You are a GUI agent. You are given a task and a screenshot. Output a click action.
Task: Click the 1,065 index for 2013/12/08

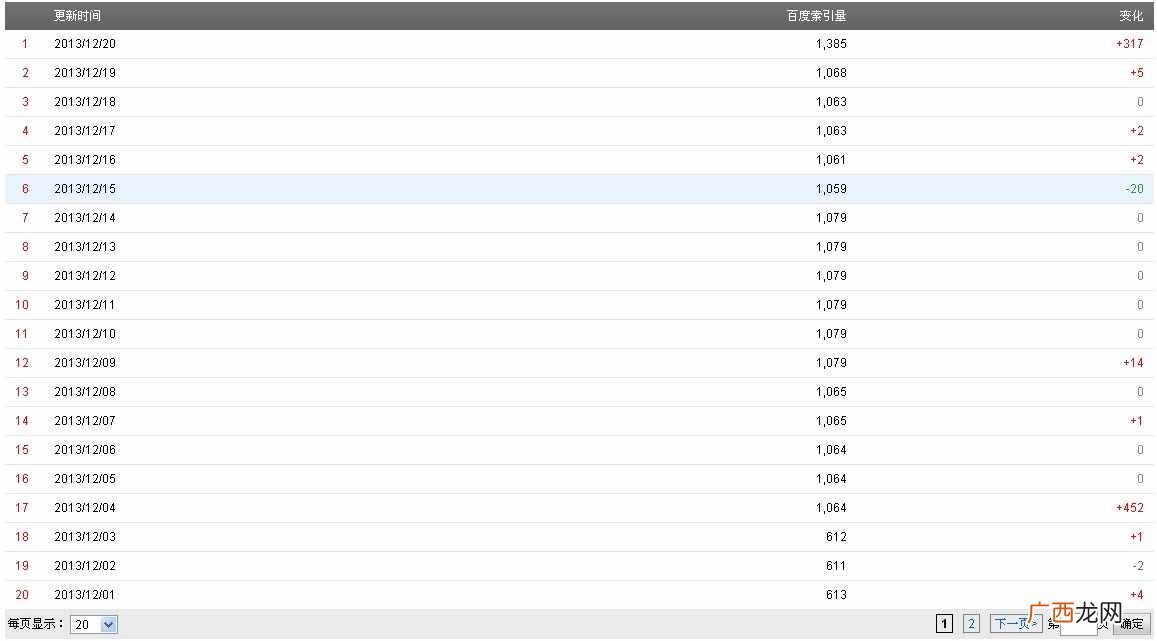[831, 392]
